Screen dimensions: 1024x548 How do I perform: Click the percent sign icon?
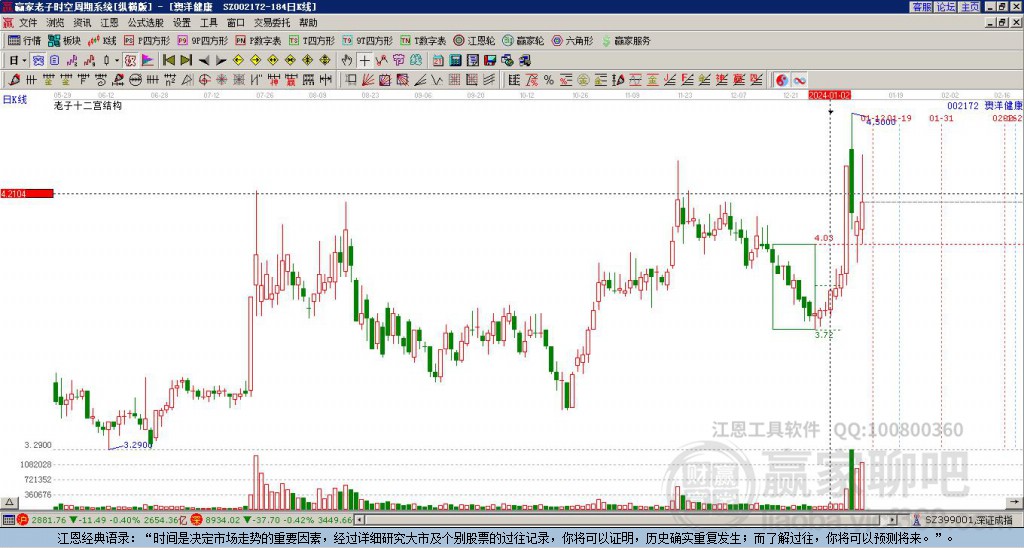pyautogui.click(x=549, y=80)
